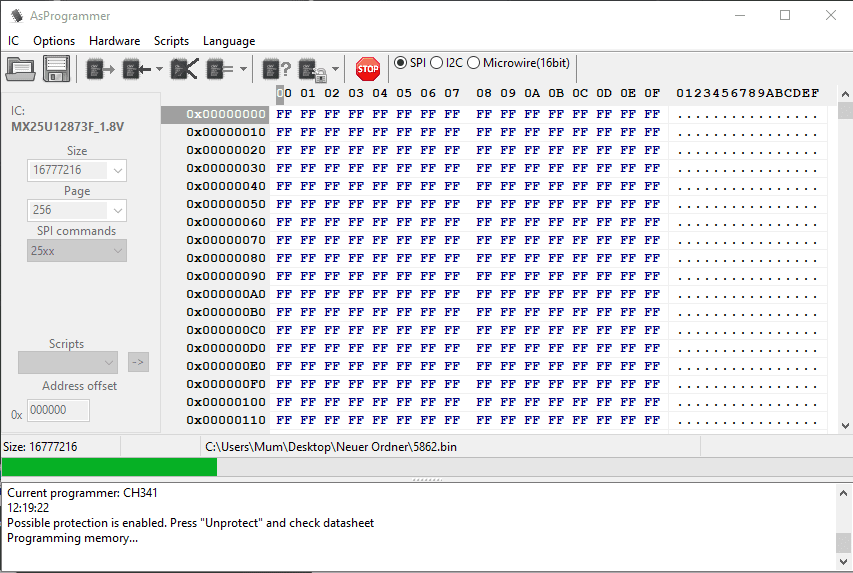This screenshot has width=853, height=573.
Task: Open the Verify IC dropdown arrow
Action: coord(243,69)
